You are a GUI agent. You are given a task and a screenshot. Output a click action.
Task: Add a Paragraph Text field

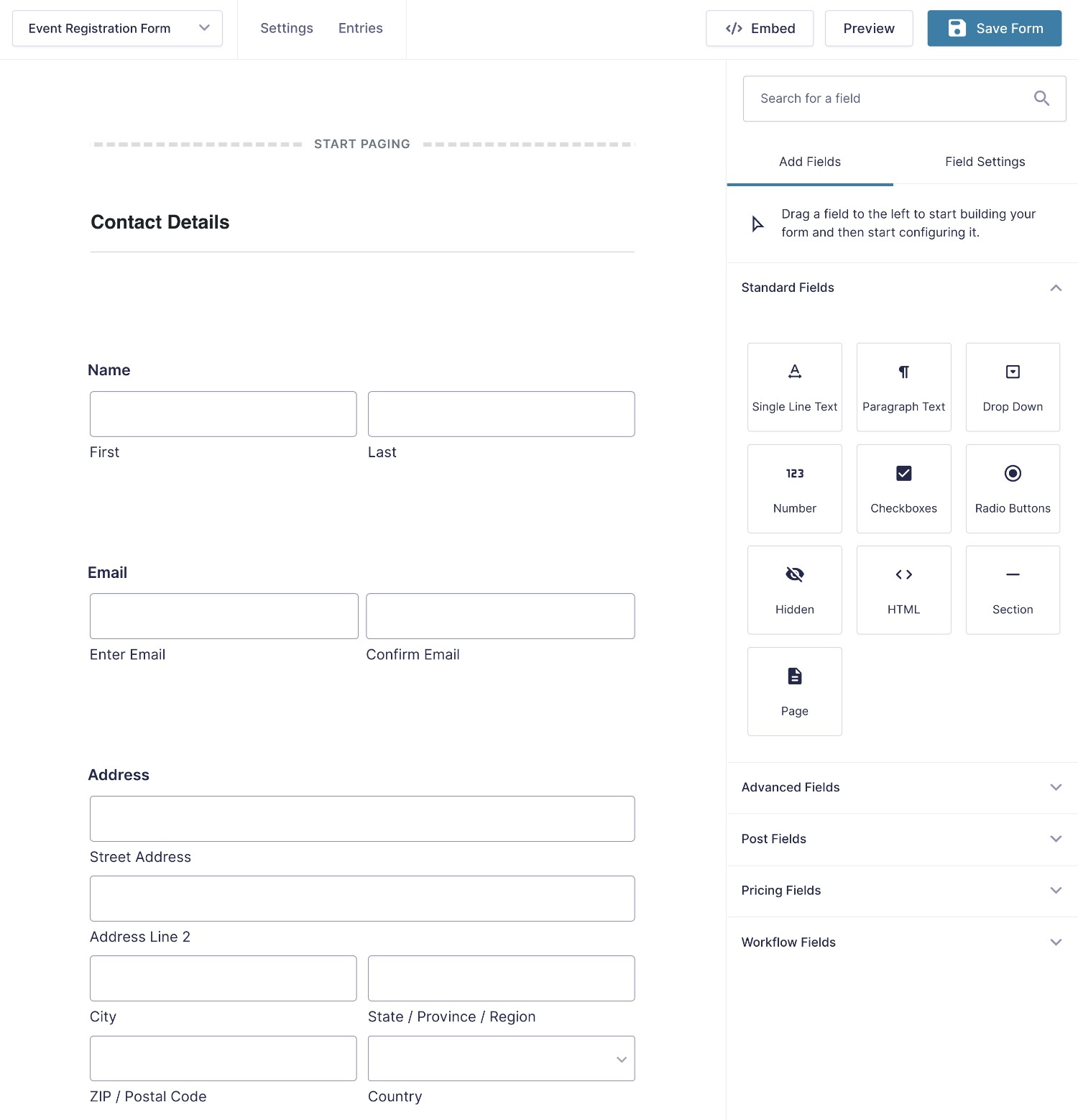(x=903, y=387)
